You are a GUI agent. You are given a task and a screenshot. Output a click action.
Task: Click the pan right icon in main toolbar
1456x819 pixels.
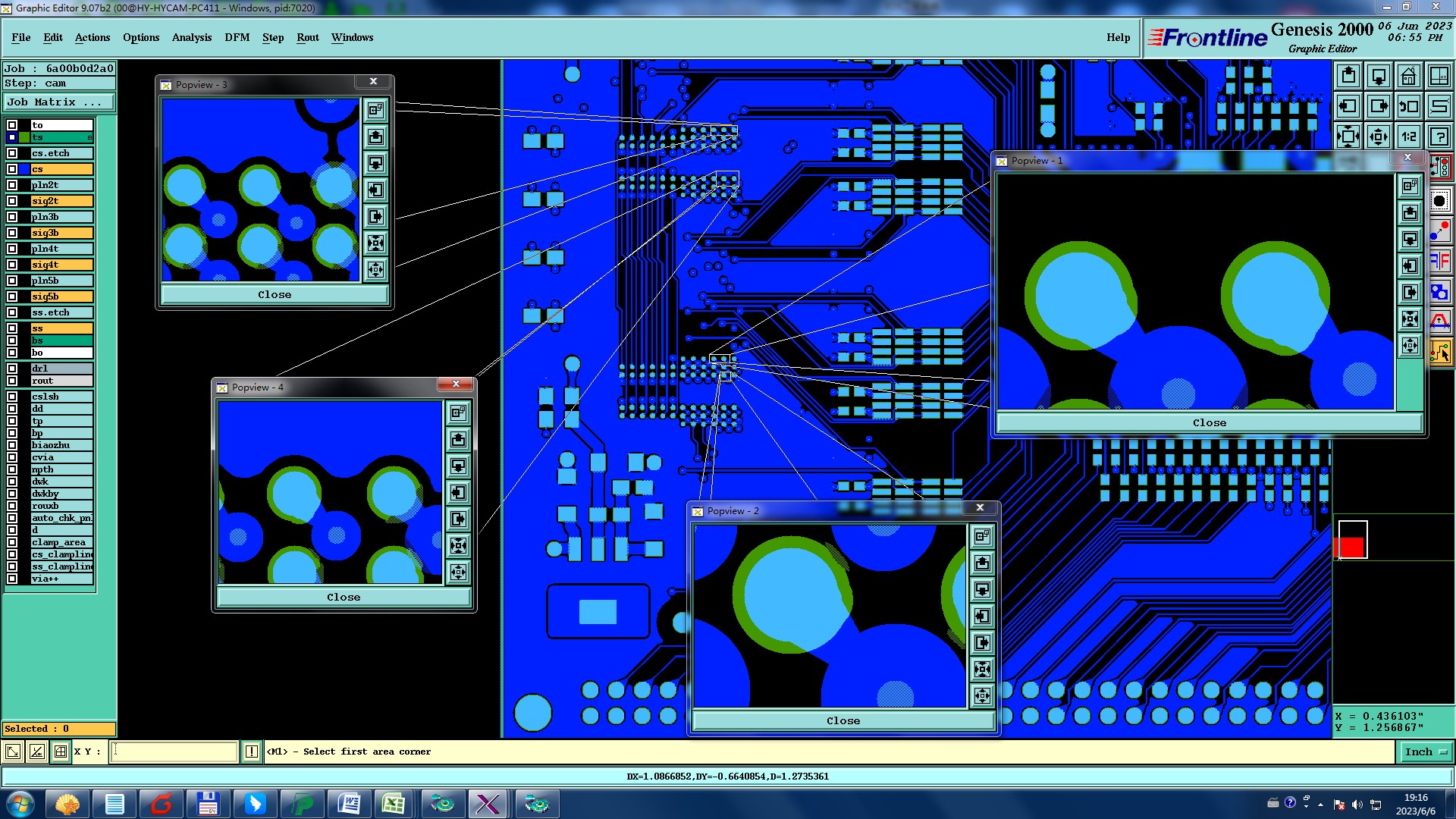[x=1379, y=106]
